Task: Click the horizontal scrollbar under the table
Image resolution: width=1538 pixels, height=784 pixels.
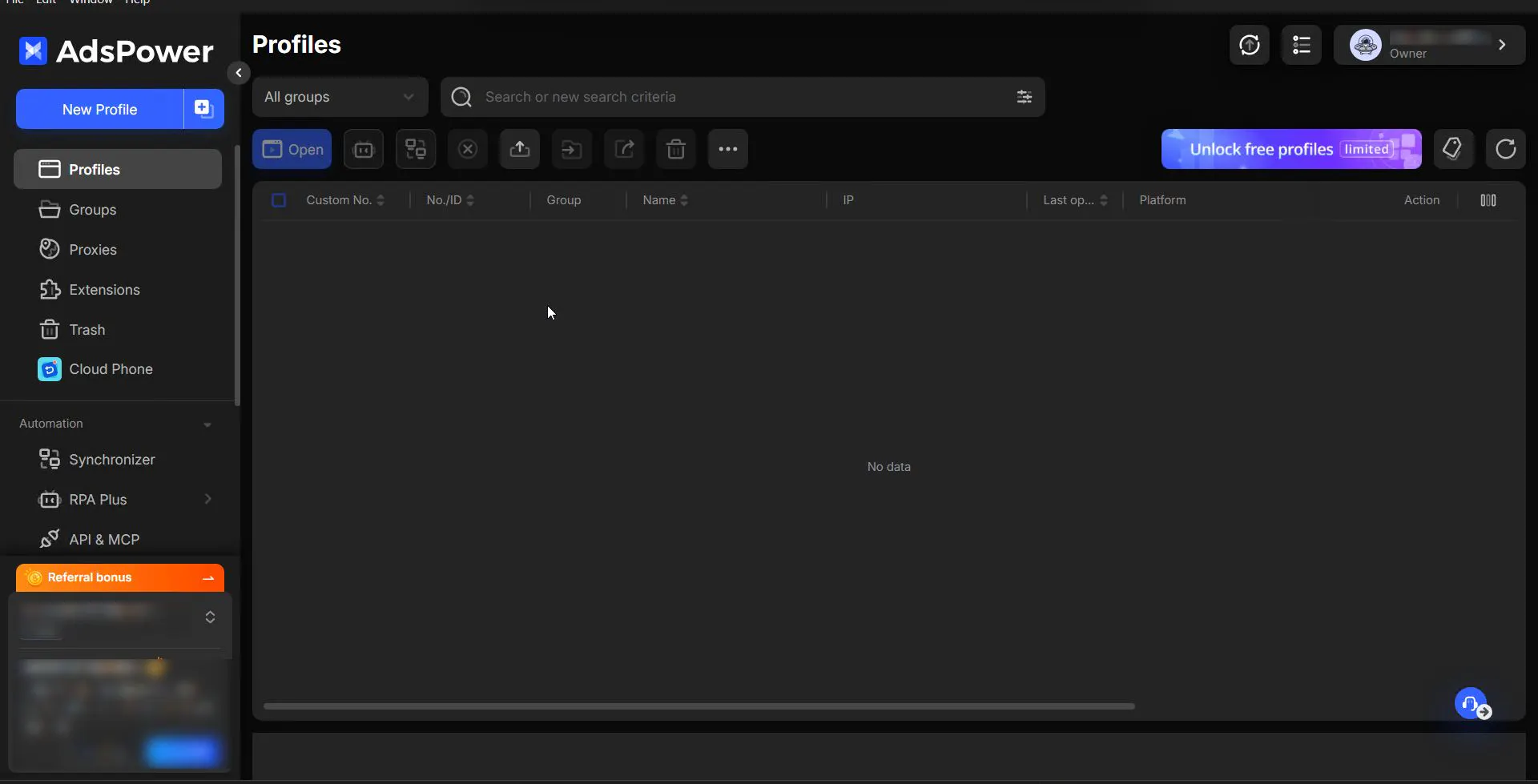Action: pyautogui.click(x=699, y=706)
